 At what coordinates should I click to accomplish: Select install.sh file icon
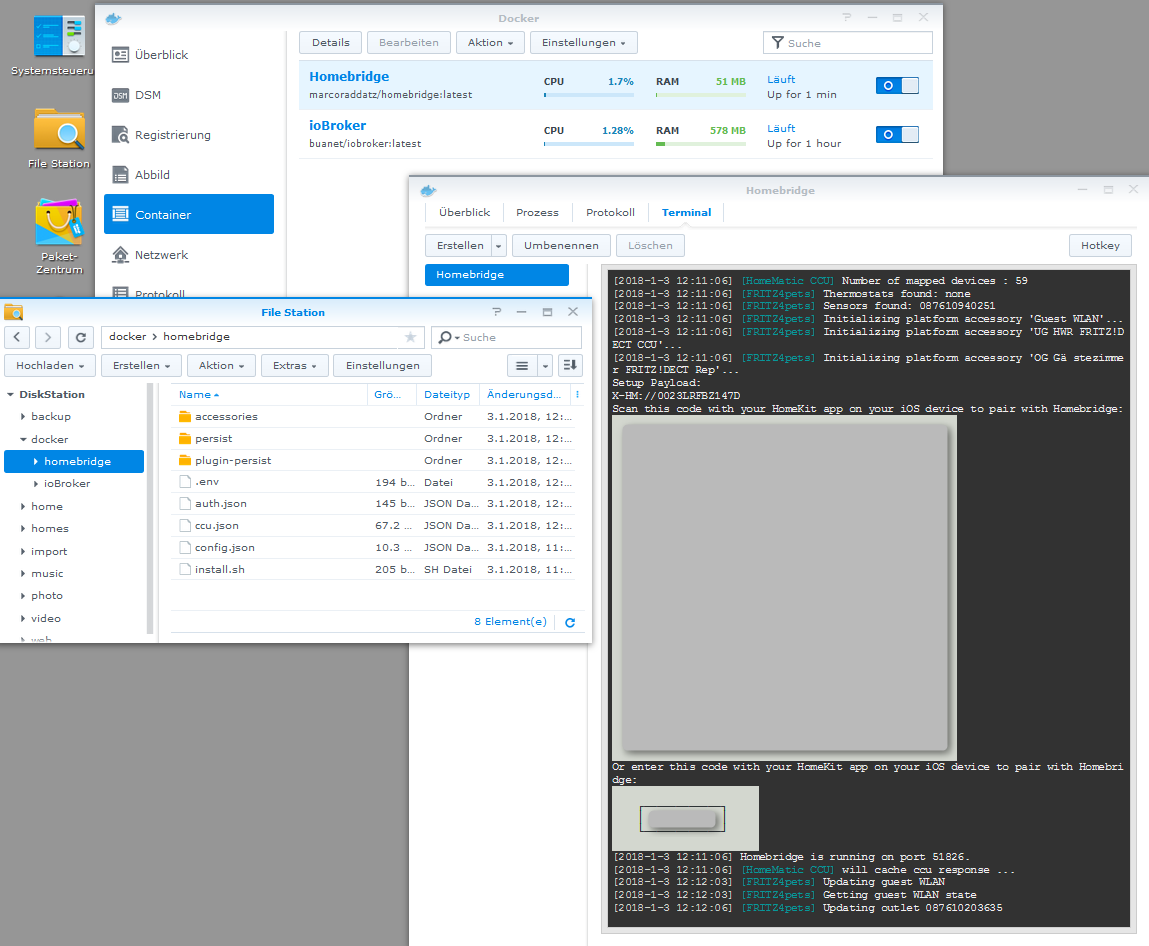point(185,569)
